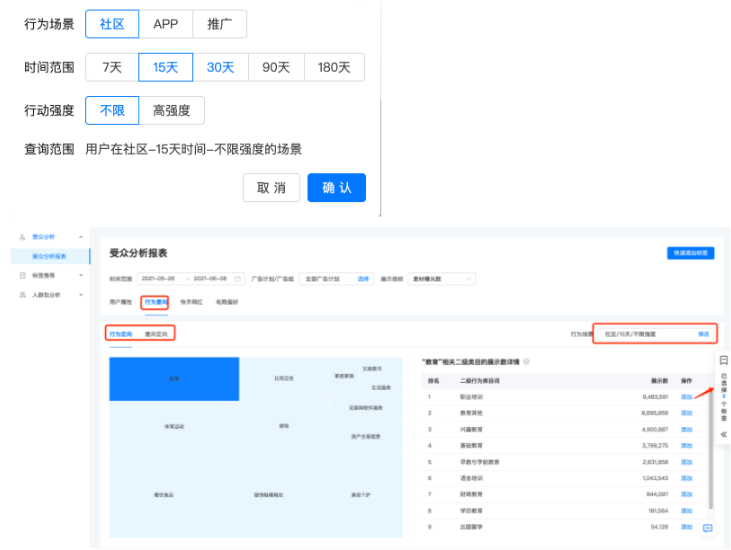Screen dimensions: 731x550
Task: Click the 54,128 value in row 9
Action: coord(659,527)
